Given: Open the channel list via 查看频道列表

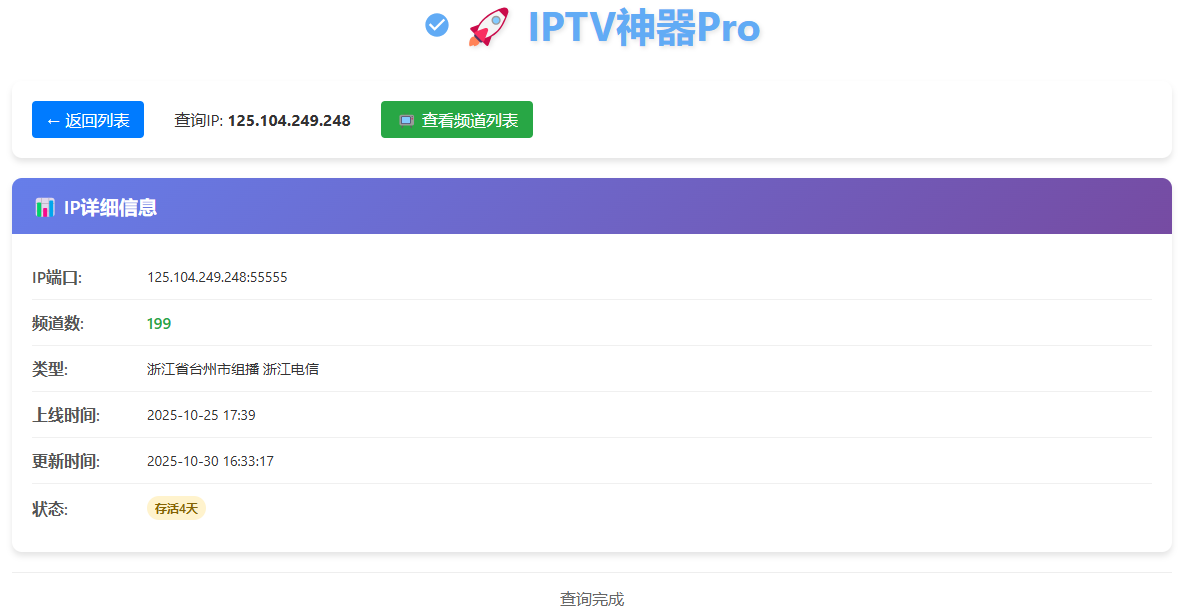Looking at the screenshot, I should tap(456, 119).
